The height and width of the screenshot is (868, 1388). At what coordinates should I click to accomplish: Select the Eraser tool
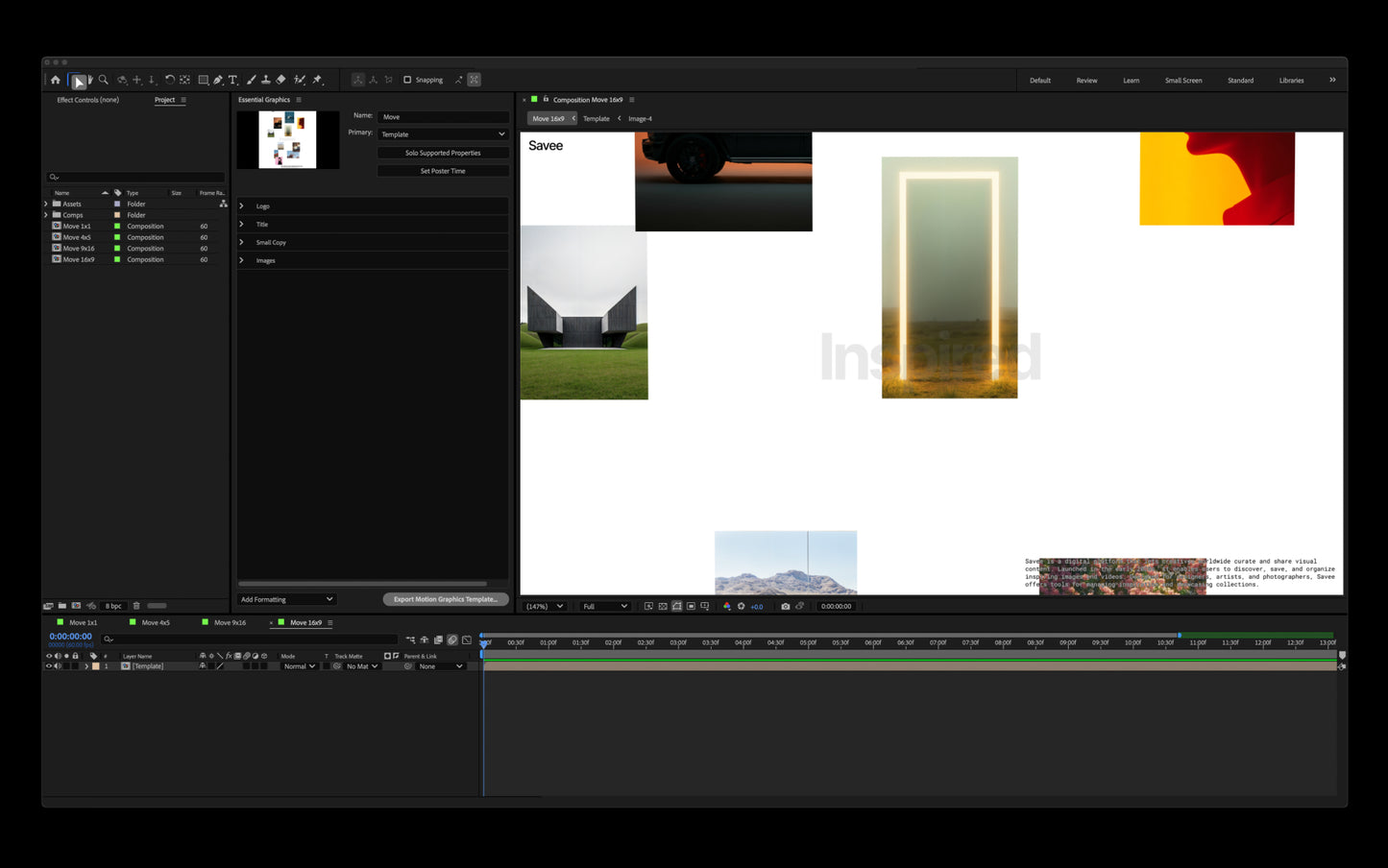pos(280,80)
